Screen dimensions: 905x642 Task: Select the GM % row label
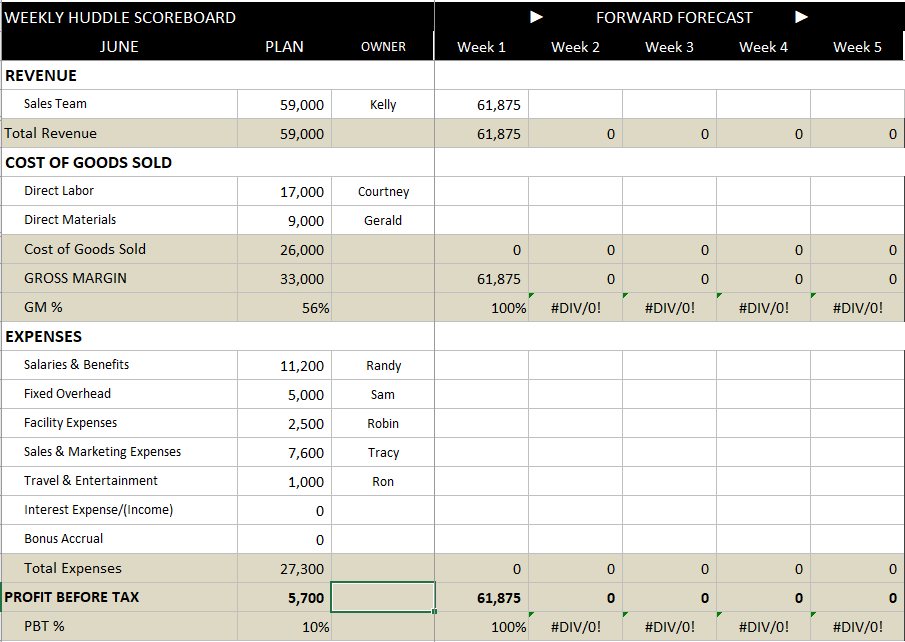(119, 307)
